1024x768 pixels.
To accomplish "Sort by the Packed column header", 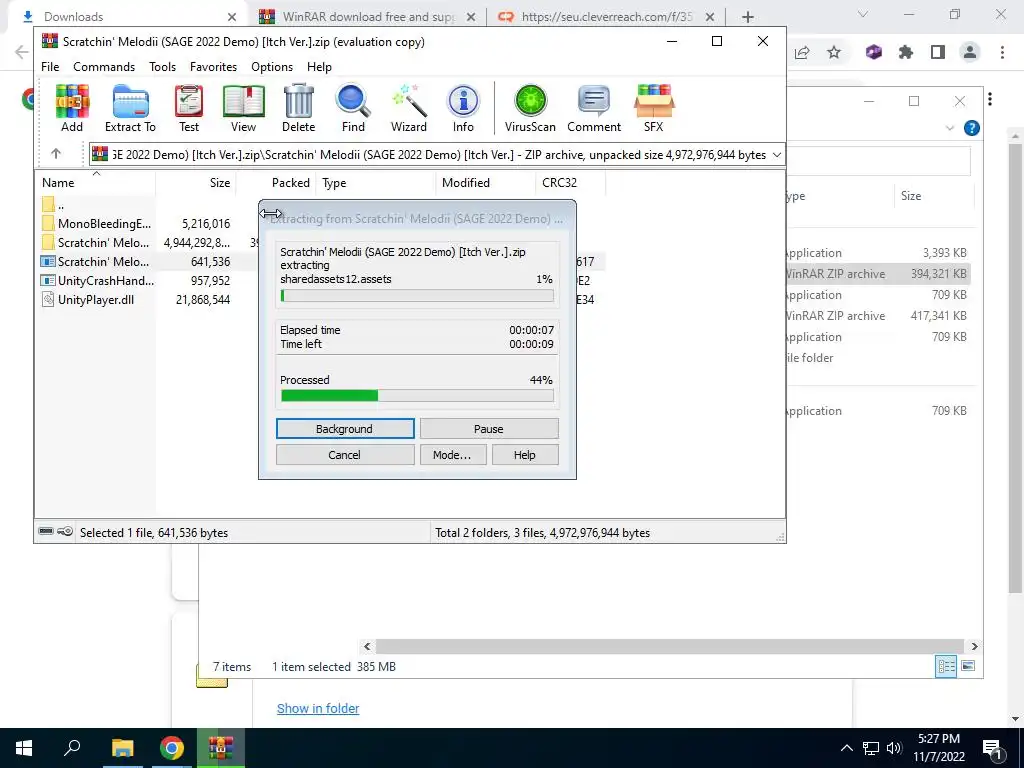I will coord(276,183).
